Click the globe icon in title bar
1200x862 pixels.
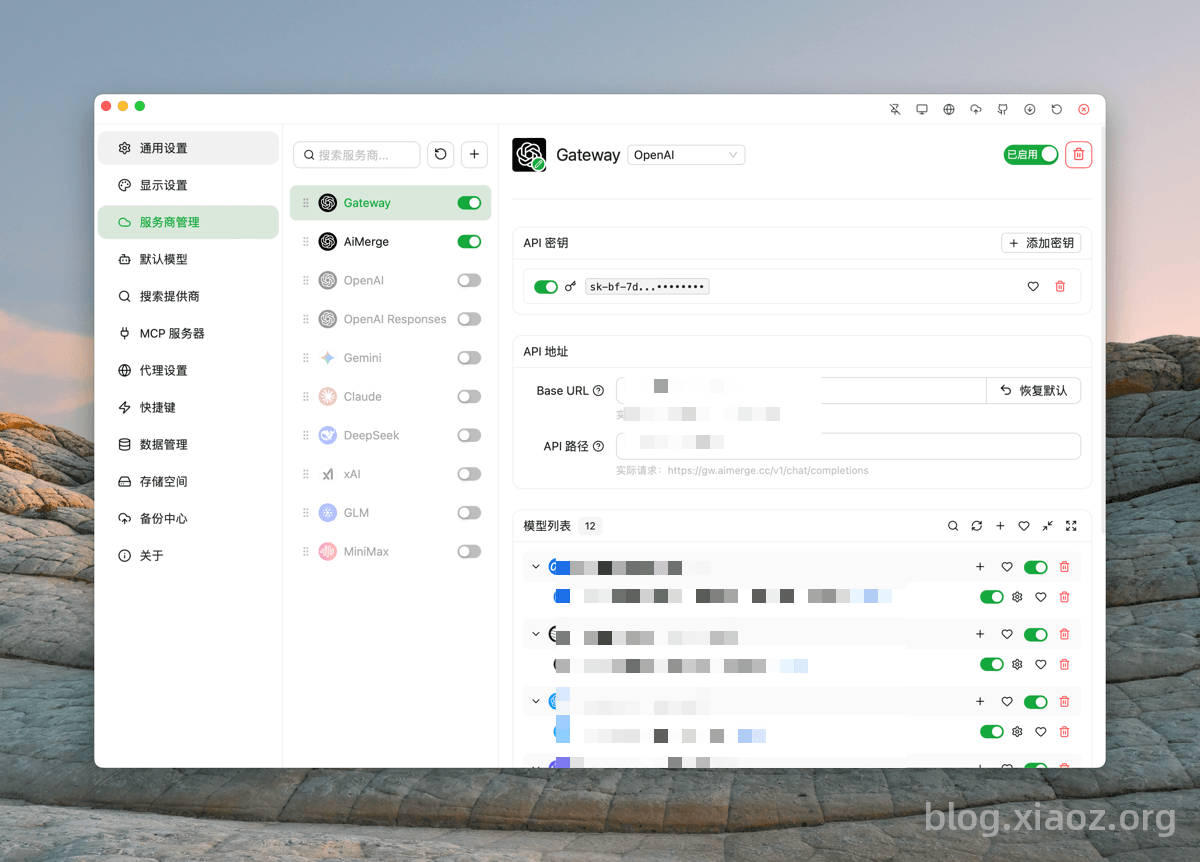pos(949,109)
